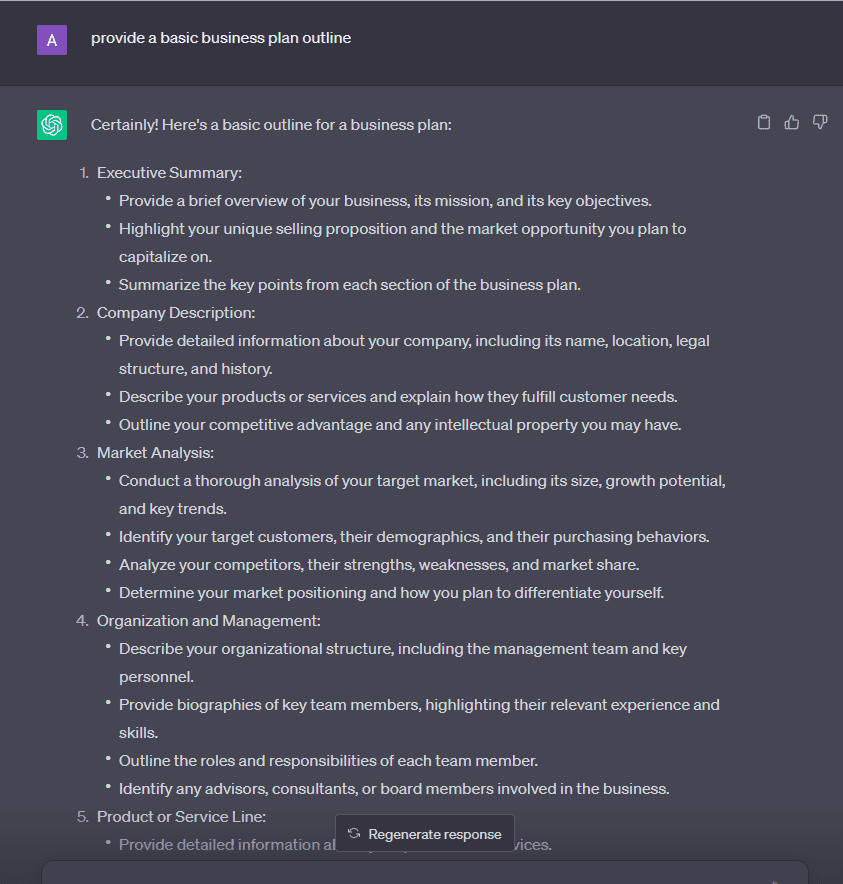Image resolution: width=843 pixels, height=884 pixels.
Task: Give the response a thumbs up
Action: coord(791,121)
